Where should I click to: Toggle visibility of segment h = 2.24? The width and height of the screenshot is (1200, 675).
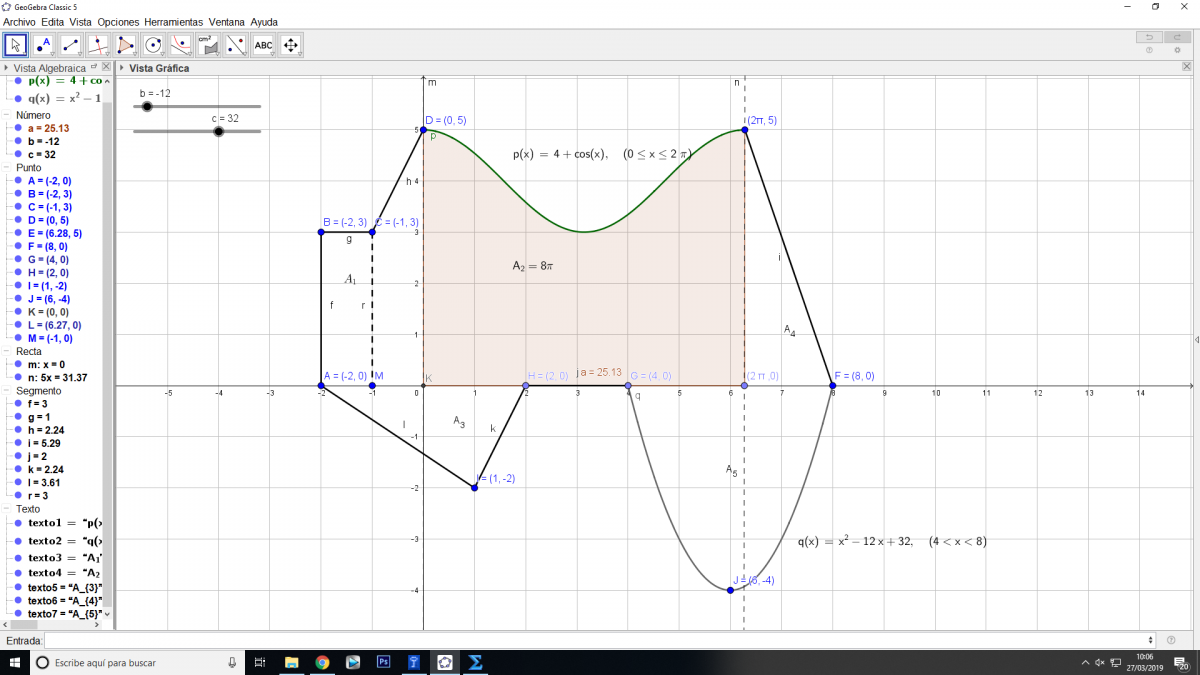point(20,429)
